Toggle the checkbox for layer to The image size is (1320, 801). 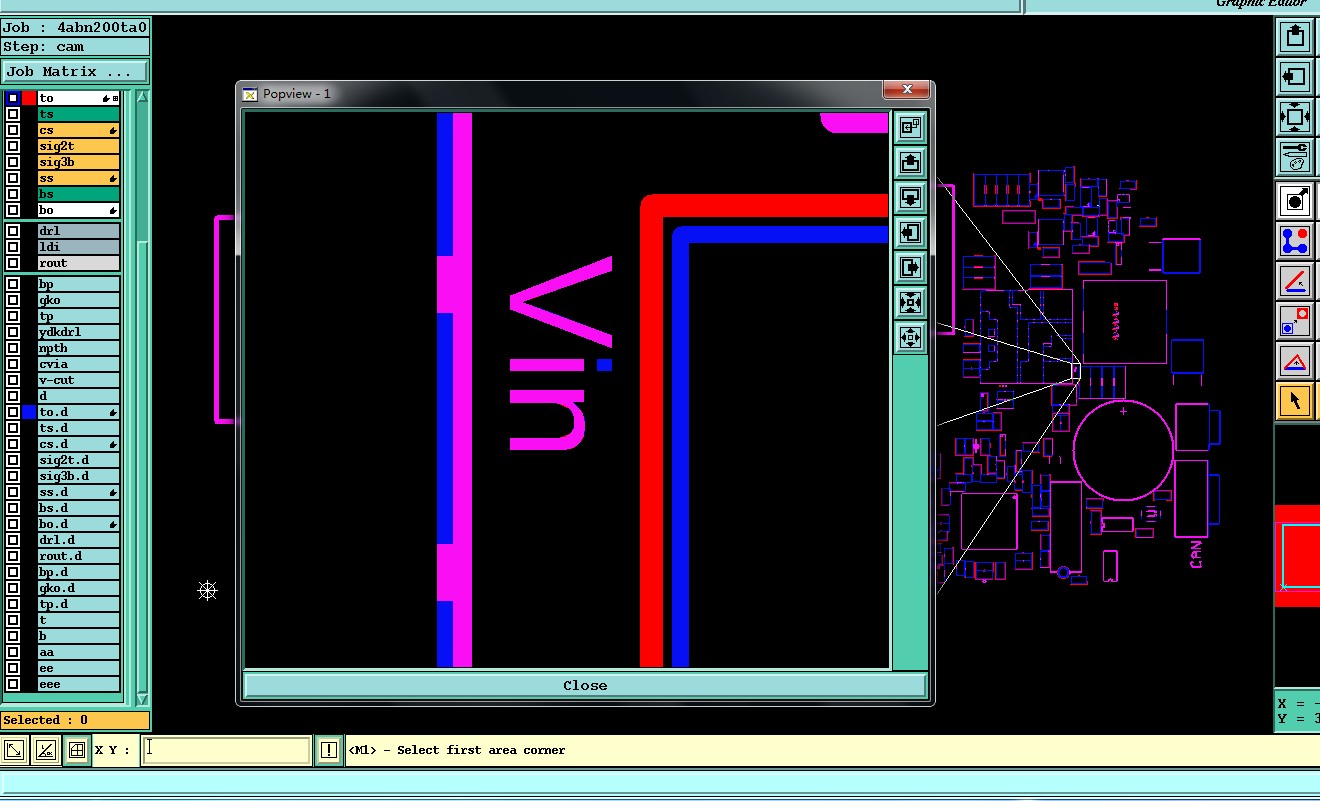13,98
